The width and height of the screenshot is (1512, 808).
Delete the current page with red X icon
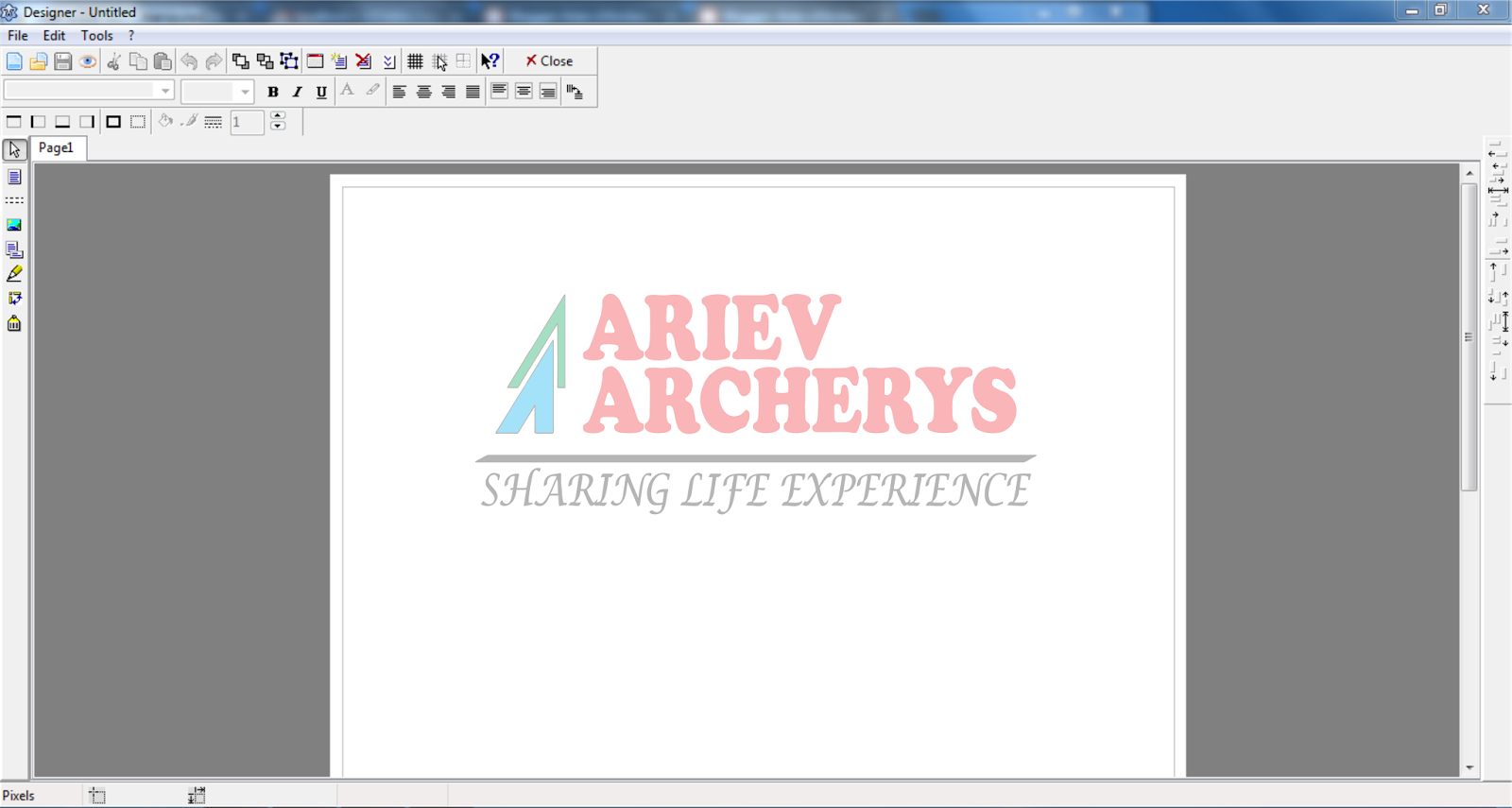364,61
